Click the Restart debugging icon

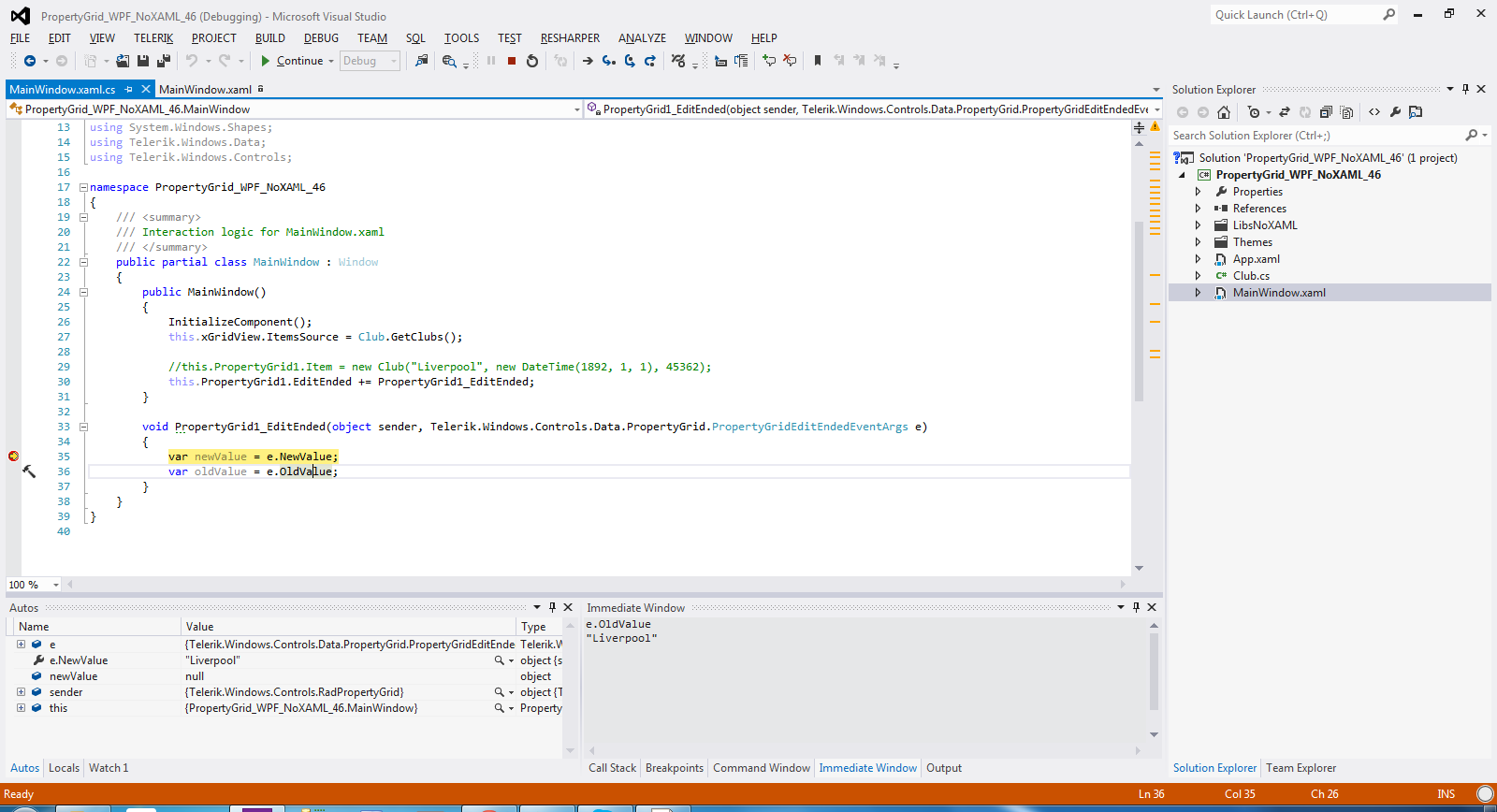(x=532, y=61)
